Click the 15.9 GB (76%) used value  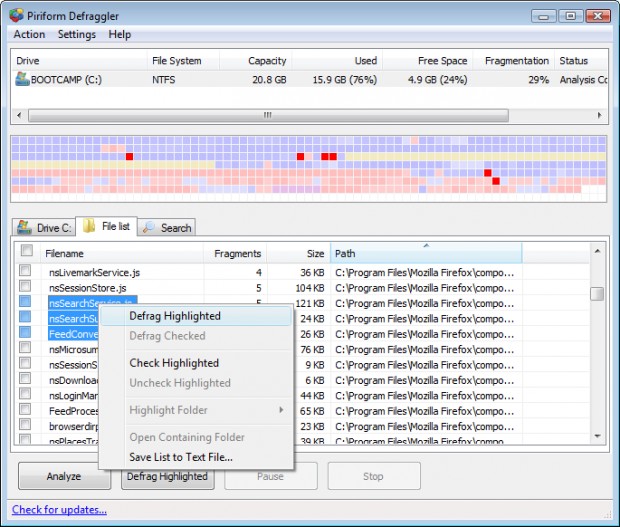coord(345,80)
